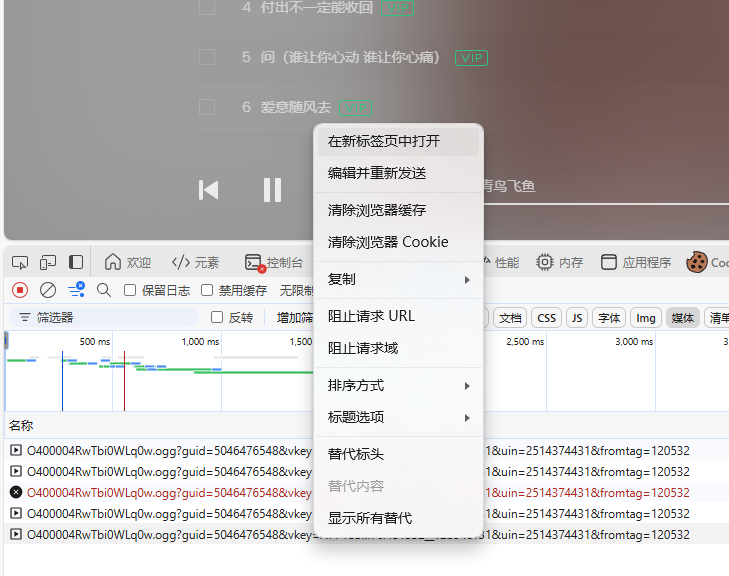
Task: Filter requests by 文档
Action: [x=510, y=318]
